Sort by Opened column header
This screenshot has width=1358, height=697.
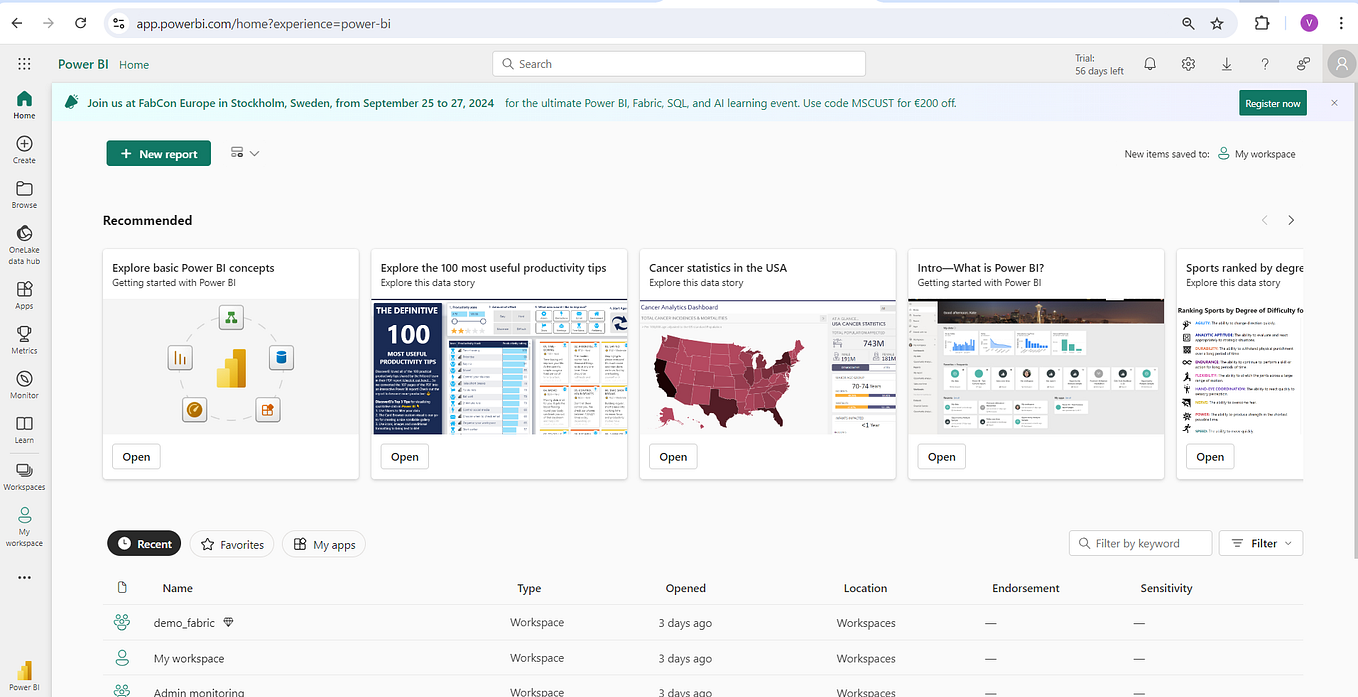(x=685, y=588)
